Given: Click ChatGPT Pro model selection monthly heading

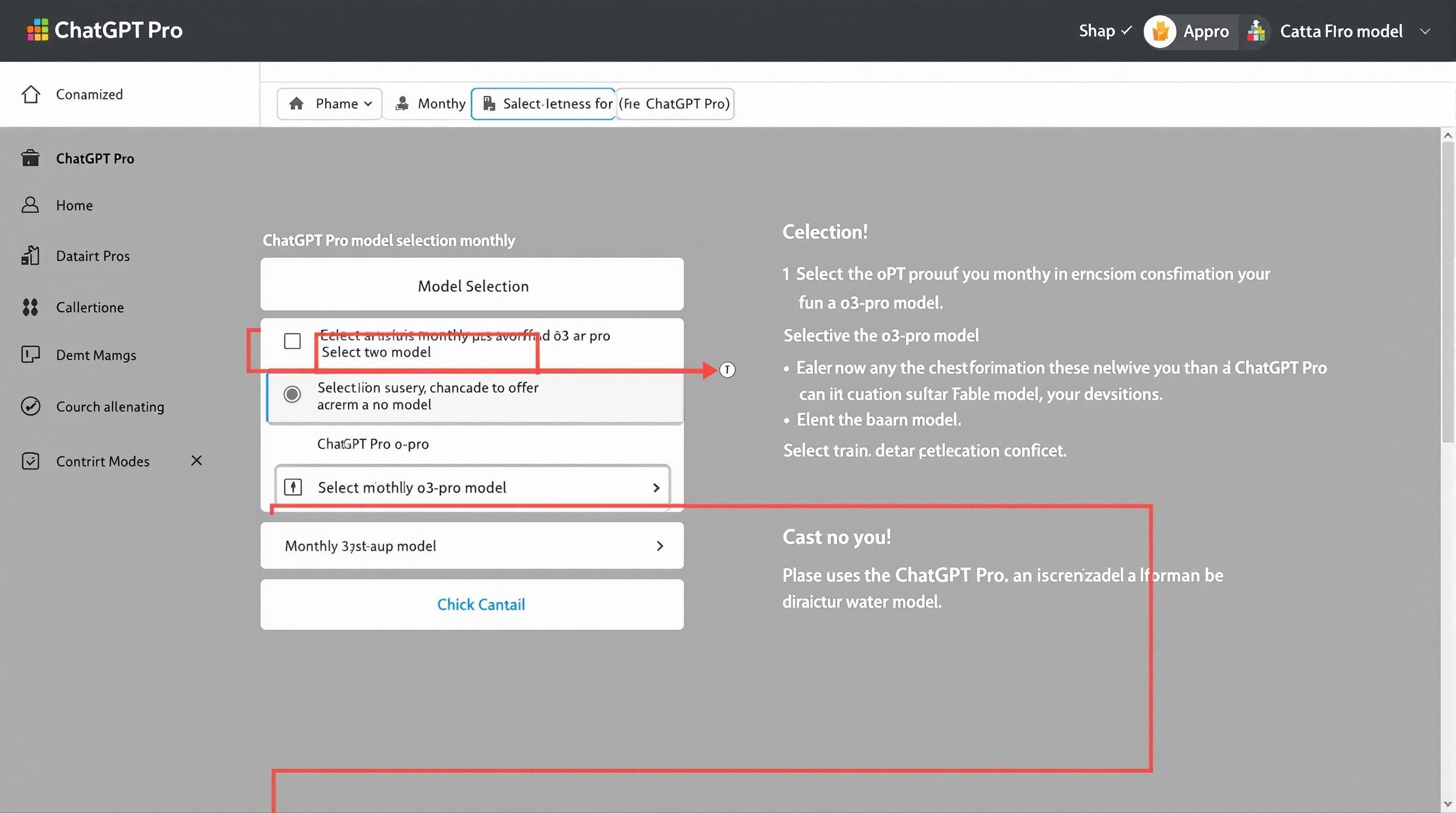Looking at the screenshot, I should (x=389, y=240).
